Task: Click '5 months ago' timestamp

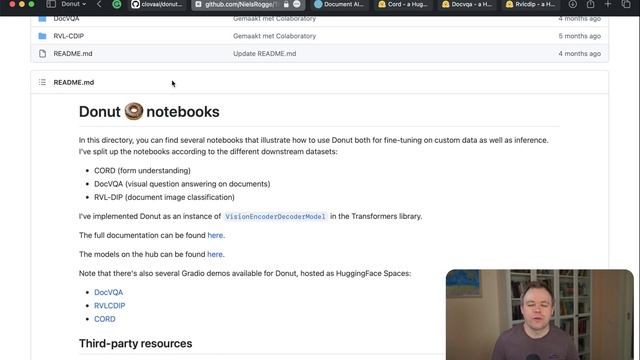Action: click(580, 36)
